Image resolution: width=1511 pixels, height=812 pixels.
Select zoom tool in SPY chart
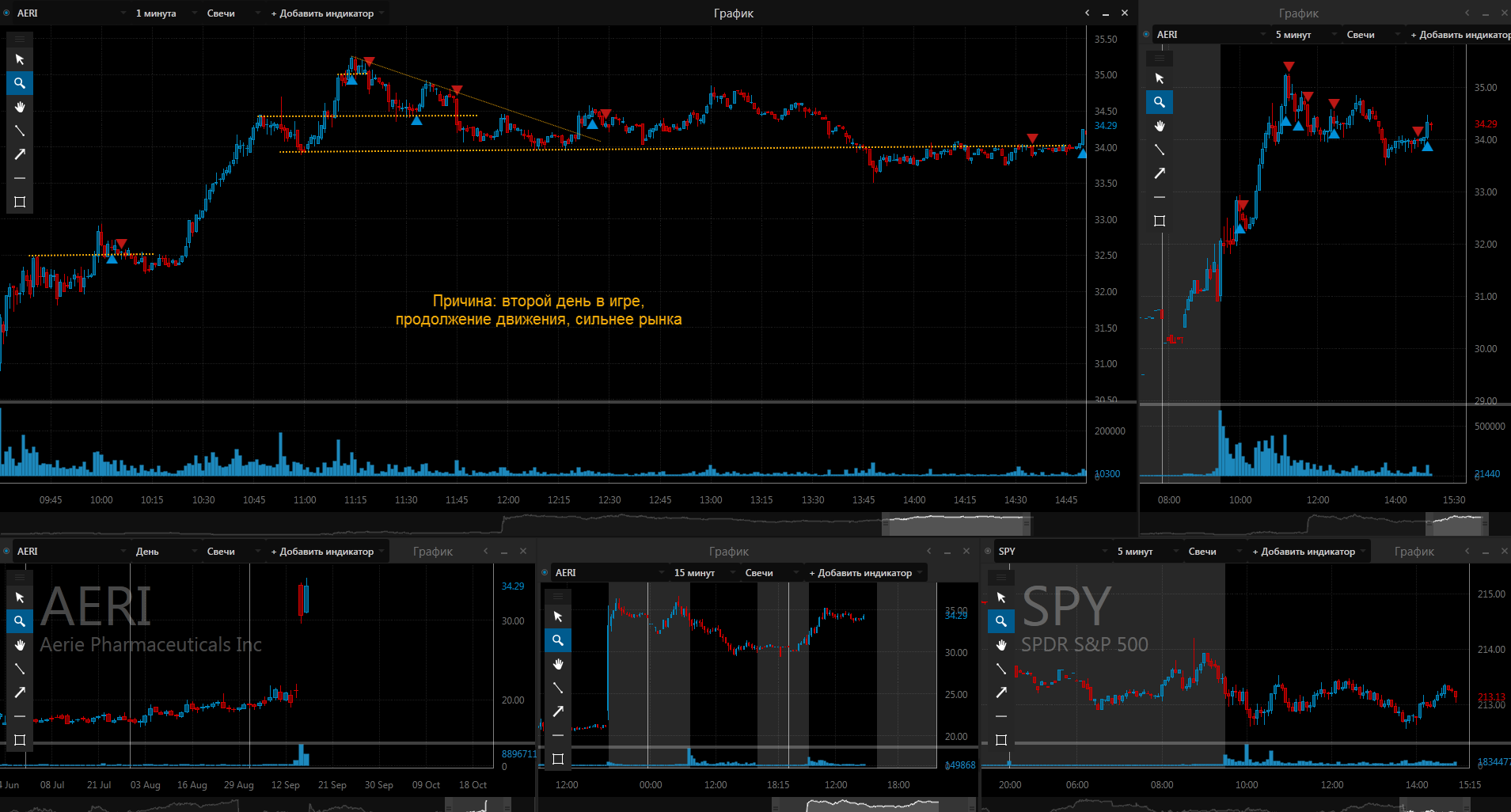(1001, 621)
